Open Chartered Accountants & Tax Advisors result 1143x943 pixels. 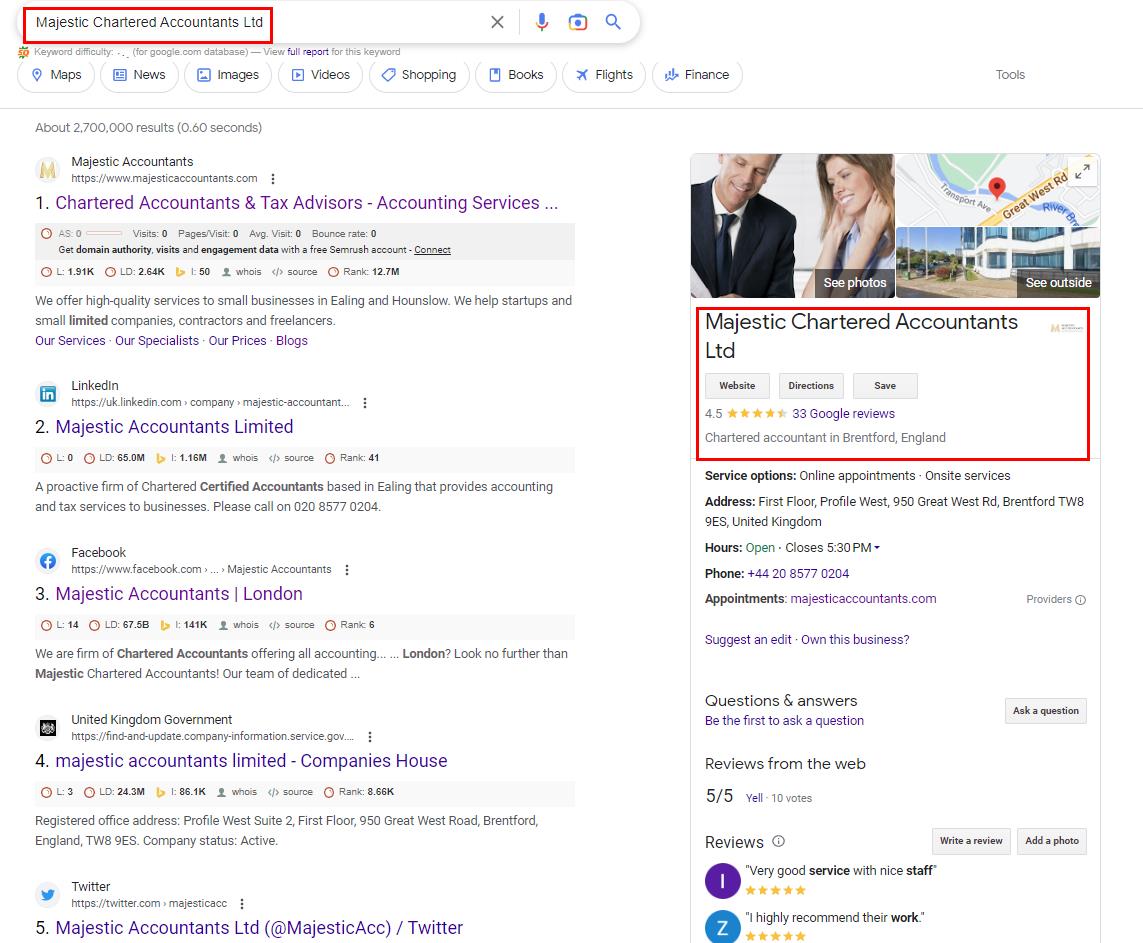(x=307, y=203)
